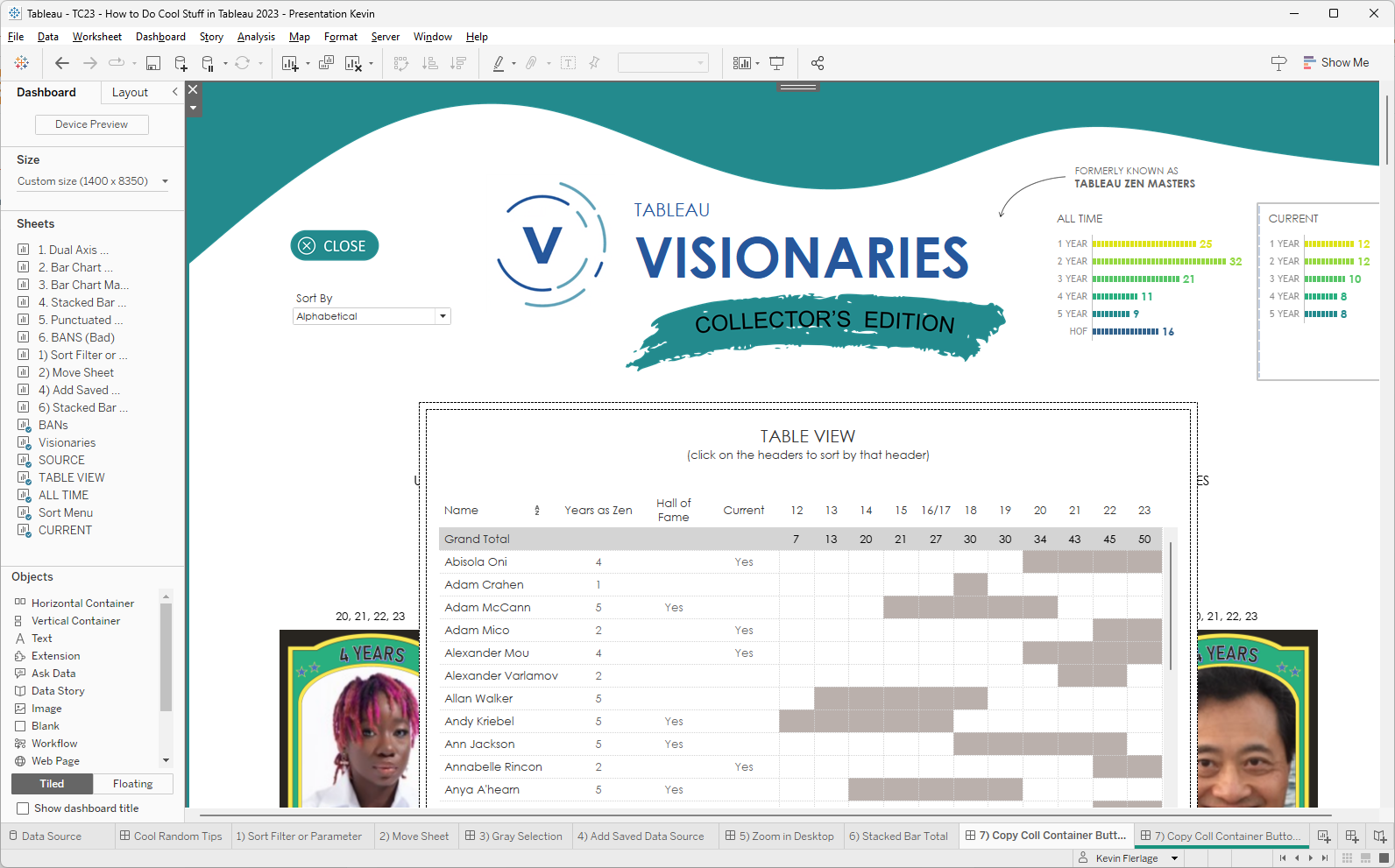1395x868 pixels.
Task: Click the Pause Auto Updates icon
Action: pos(208,63)
